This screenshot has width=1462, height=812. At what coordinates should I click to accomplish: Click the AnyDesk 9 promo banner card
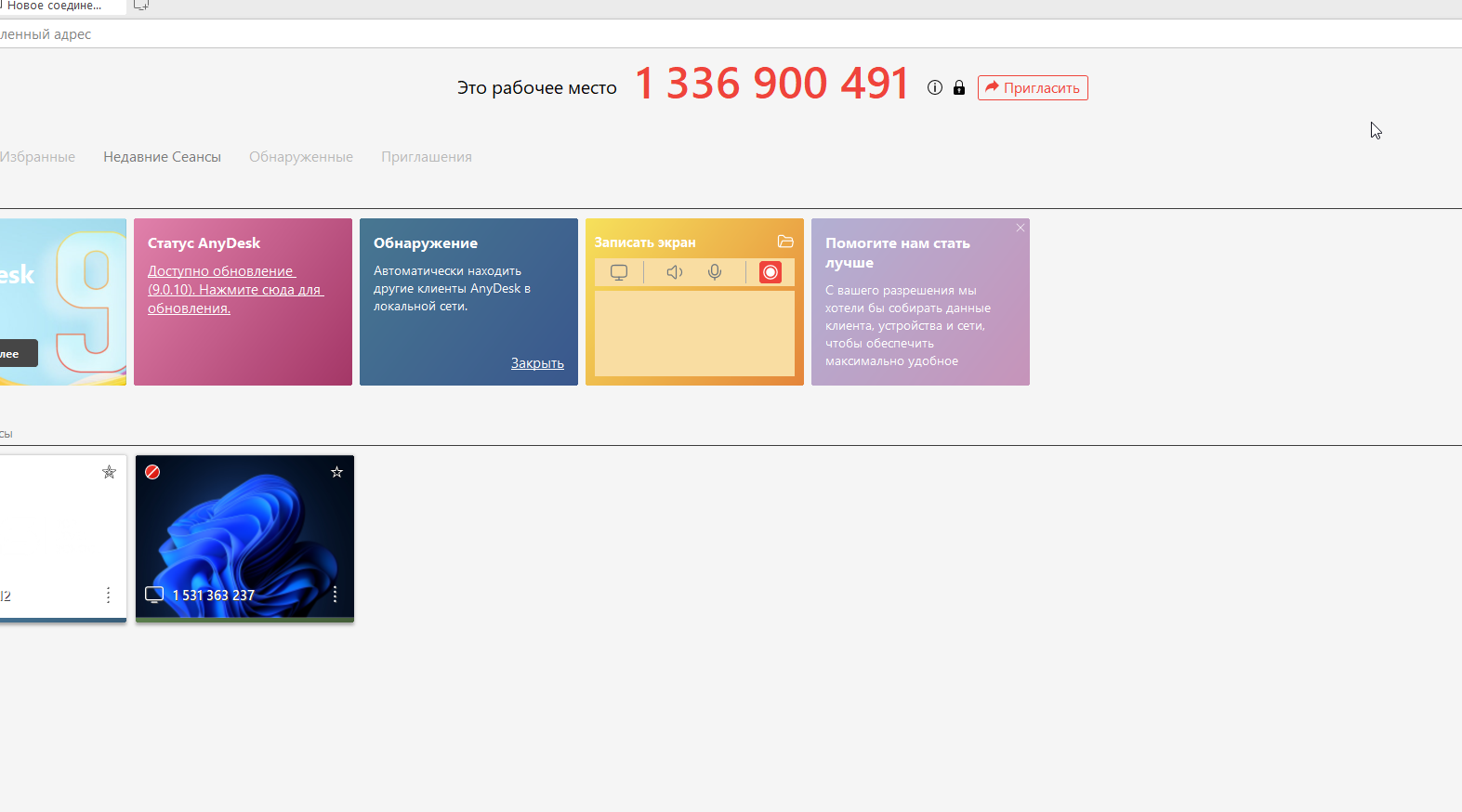[x=62, y=302]
